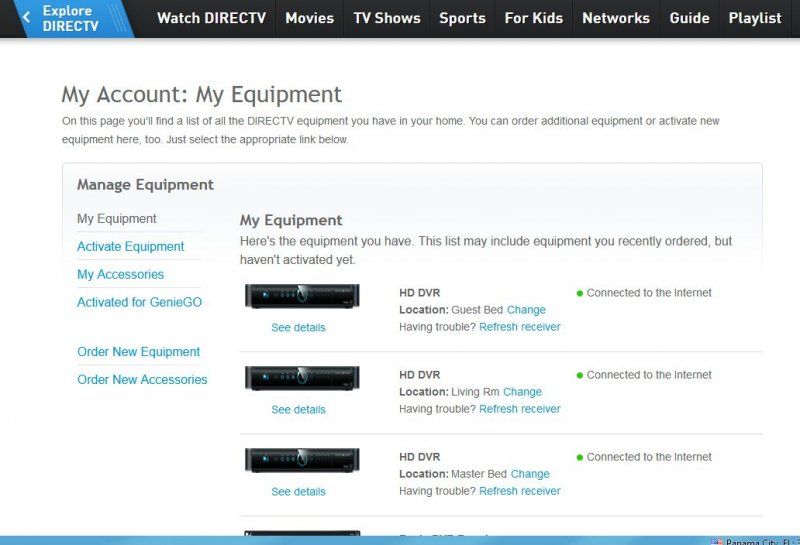Open My Accessories sidebar link
The image size is (800, 545).
pos(120,275)
